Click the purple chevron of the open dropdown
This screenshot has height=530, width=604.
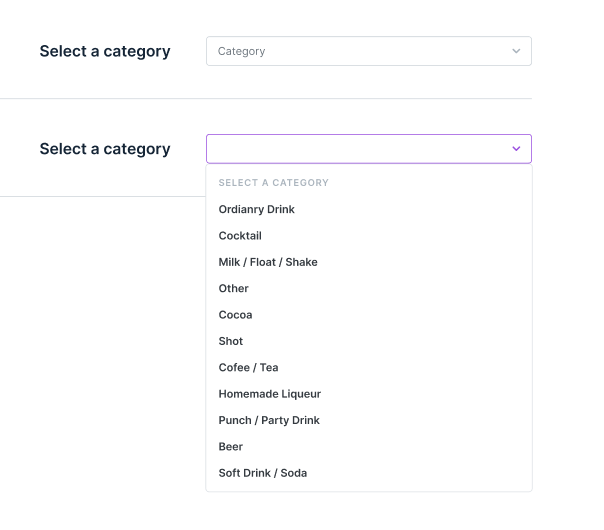[516, 148]
